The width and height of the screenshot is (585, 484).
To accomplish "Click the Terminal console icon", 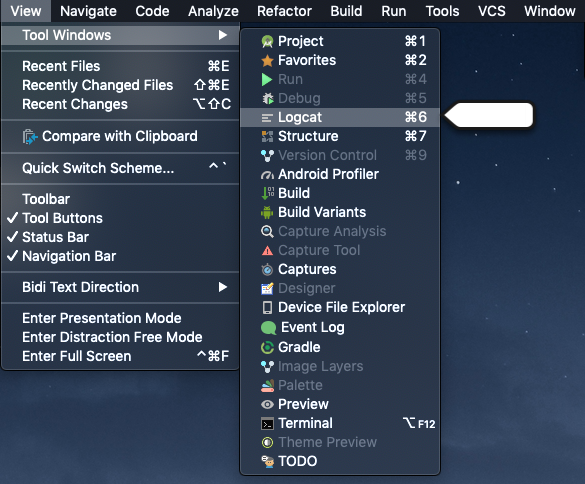I will pyautogui.click(x=267, y=424).
